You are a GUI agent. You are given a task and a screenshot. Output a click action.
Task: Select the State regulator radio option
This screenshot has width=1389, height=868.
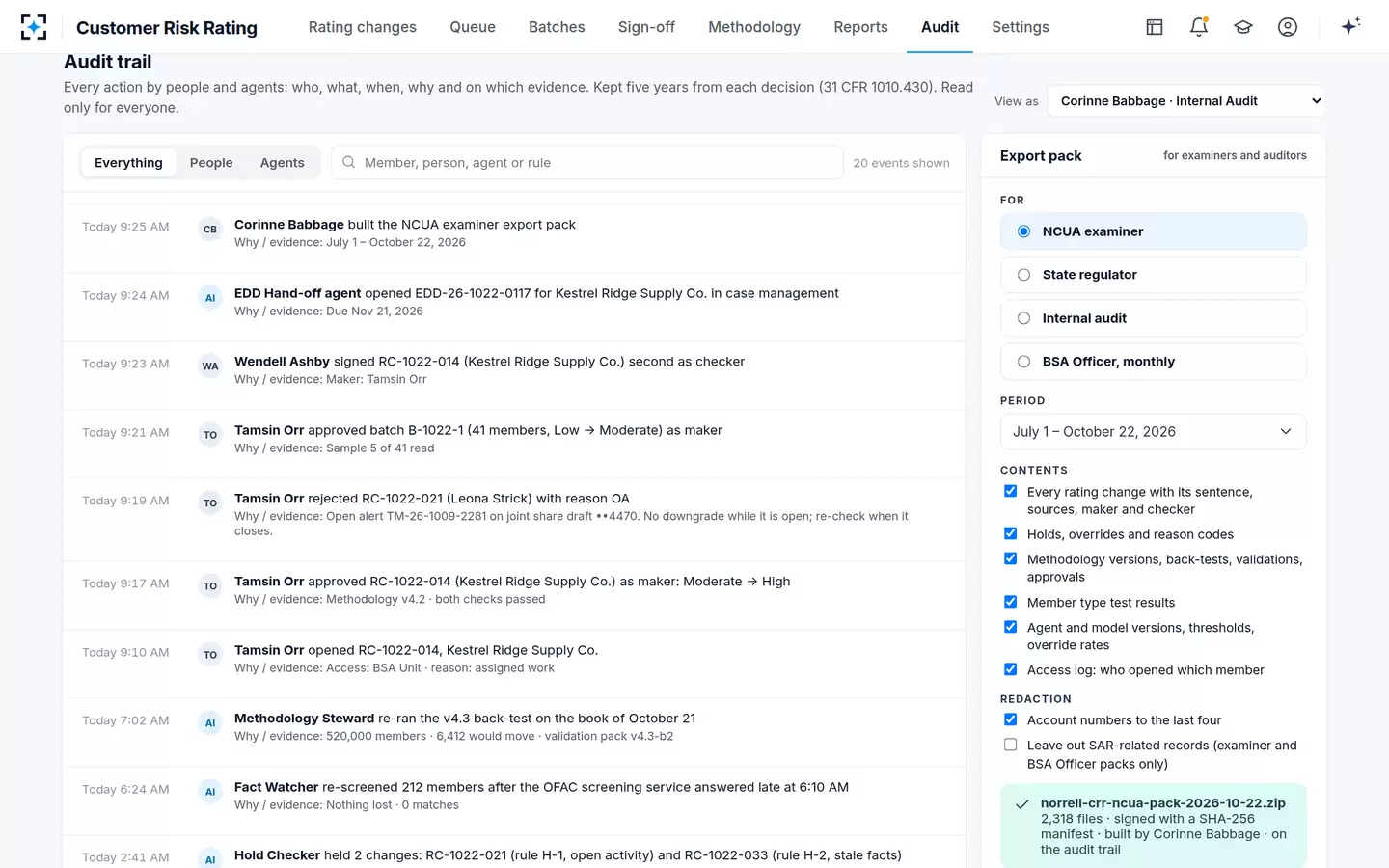(x=1154, y=275)
